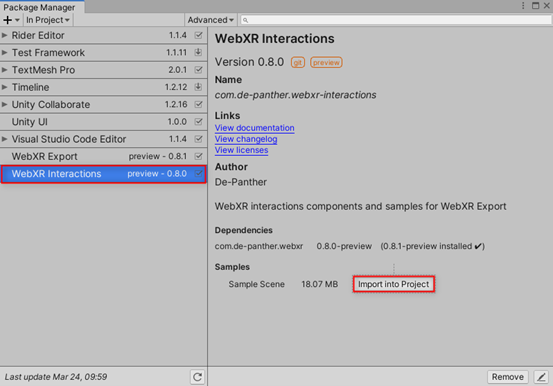Viewport: 553px width, 386px height.
Task: Click the preview tag badge
Action: point(326,62)
